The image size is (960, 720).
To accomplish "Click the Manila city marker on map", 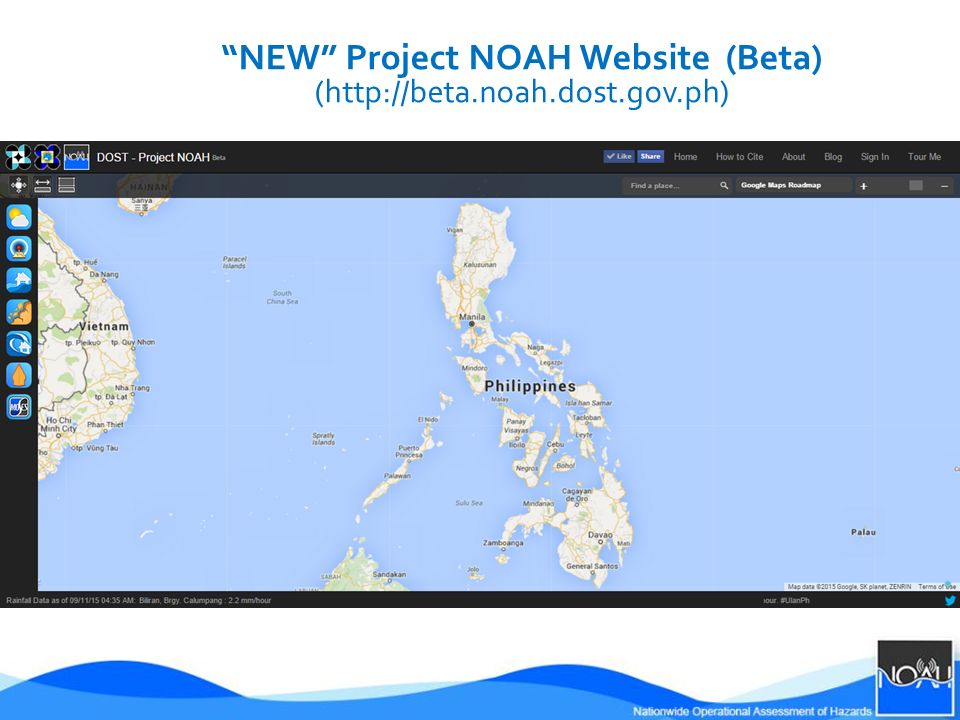I will click(x=471, y=324).
